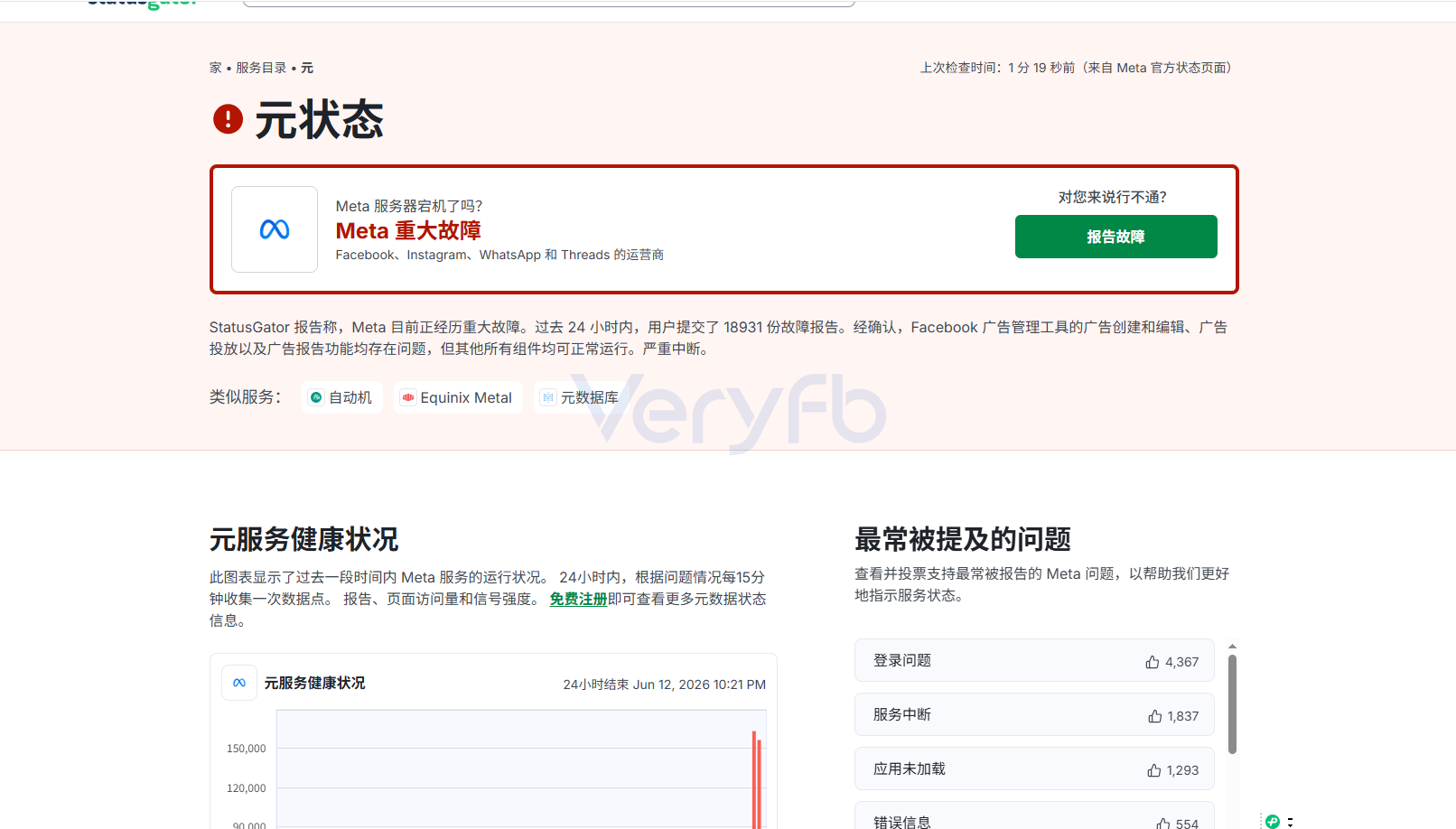Click the green extension icon at bottom right
The image size is (1456, 829).
point(1273,821)
